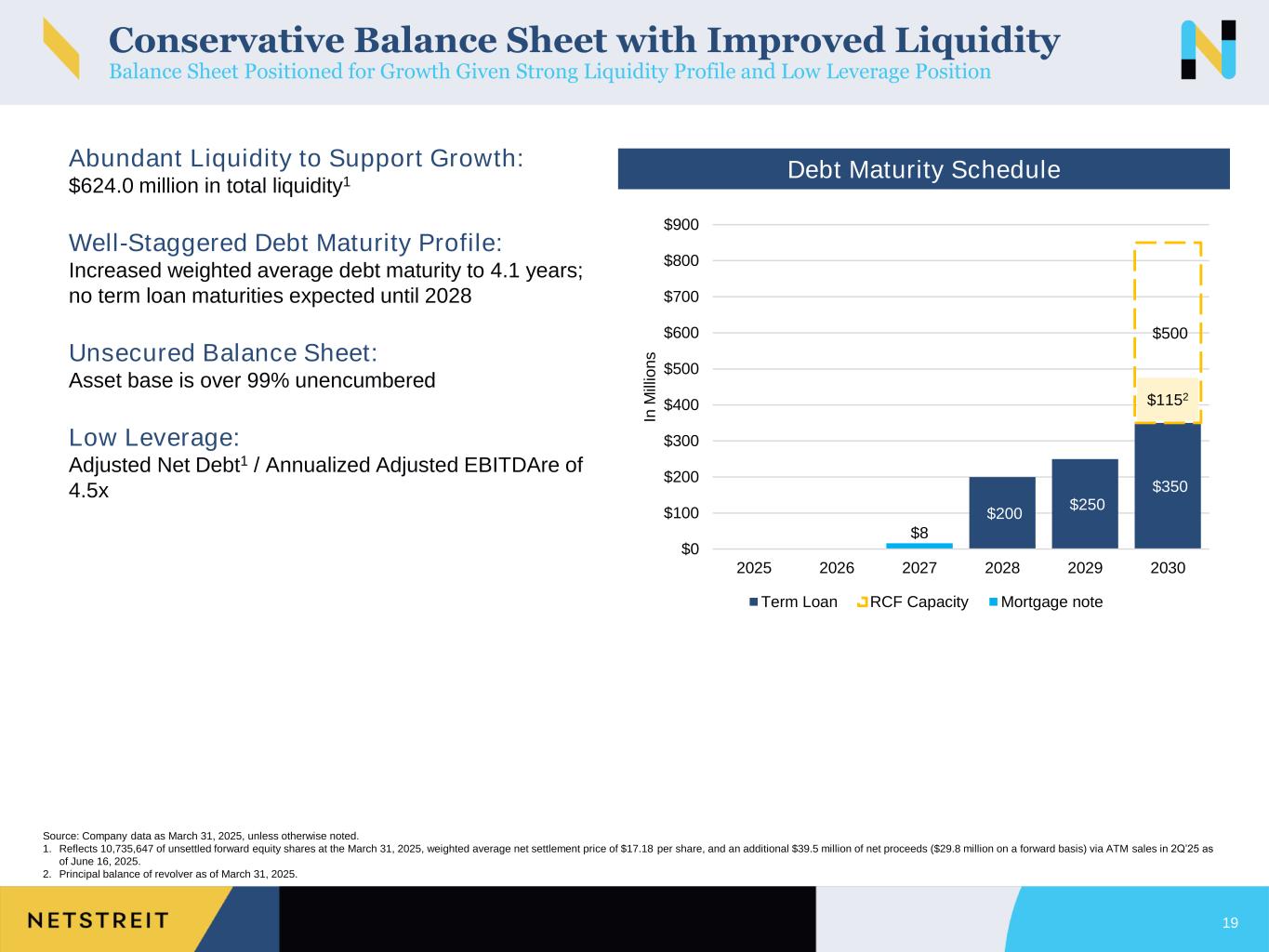This screenshot has height=952, width=1269.
Task: Select the $250 term loan bar for 2029
Action: coord(1085,504)
